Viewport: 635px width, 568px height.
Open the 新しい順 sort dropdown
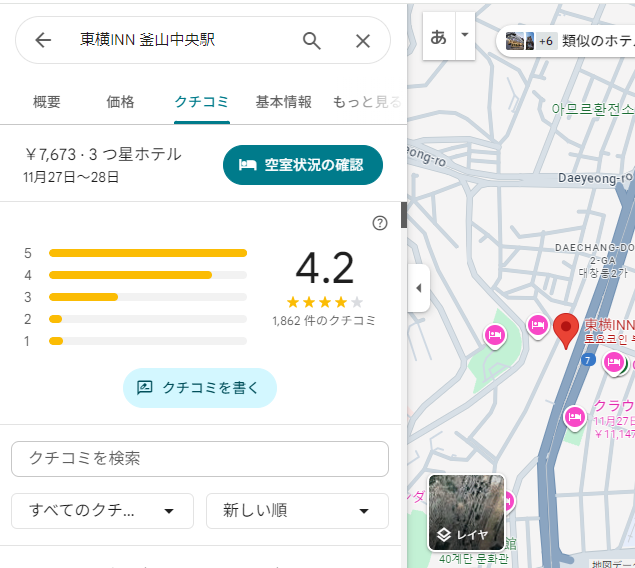coord(297,511)
